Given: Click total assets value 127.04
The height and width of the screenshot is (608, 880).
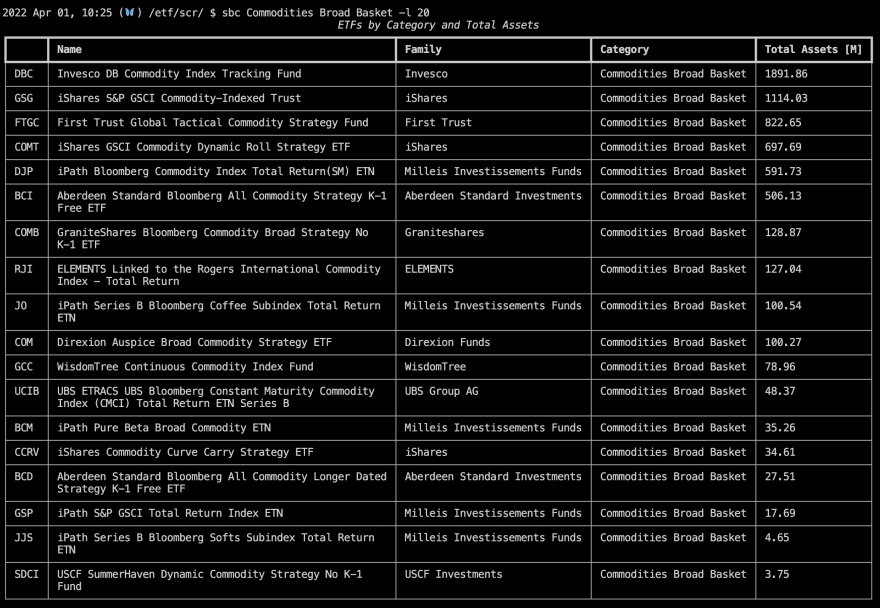Looking at the screenshot, I should (x=783, y=269).
